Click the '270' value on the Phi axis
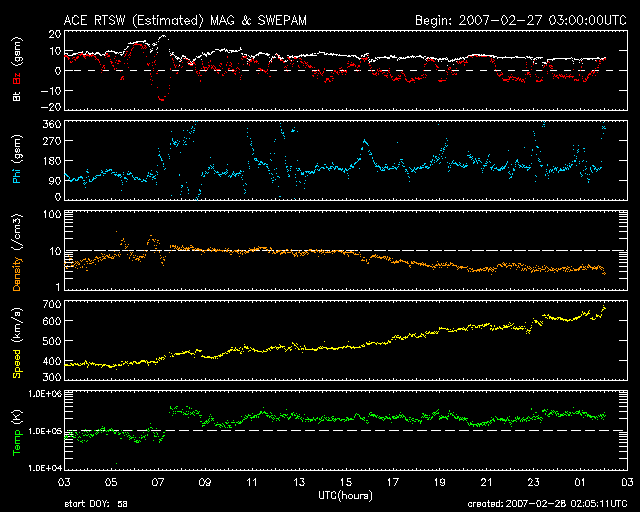 click(52, 141)
